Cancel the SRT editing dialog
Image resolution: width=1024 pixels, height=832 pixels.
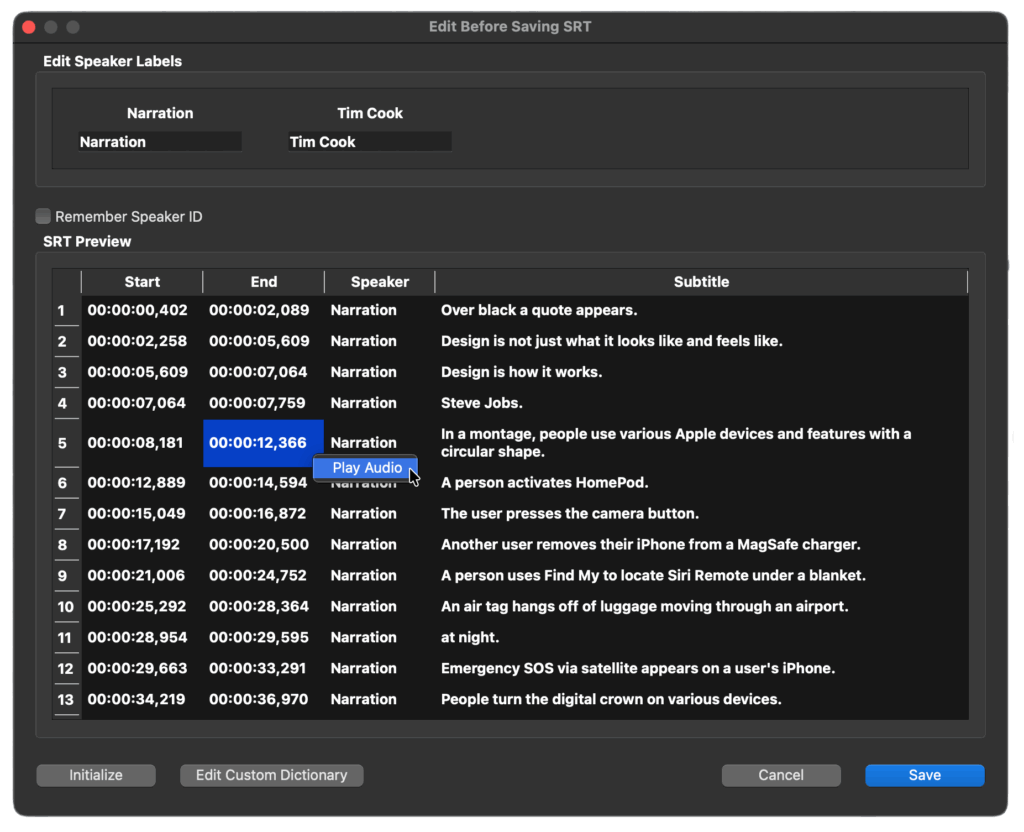[x=781, y=775]
